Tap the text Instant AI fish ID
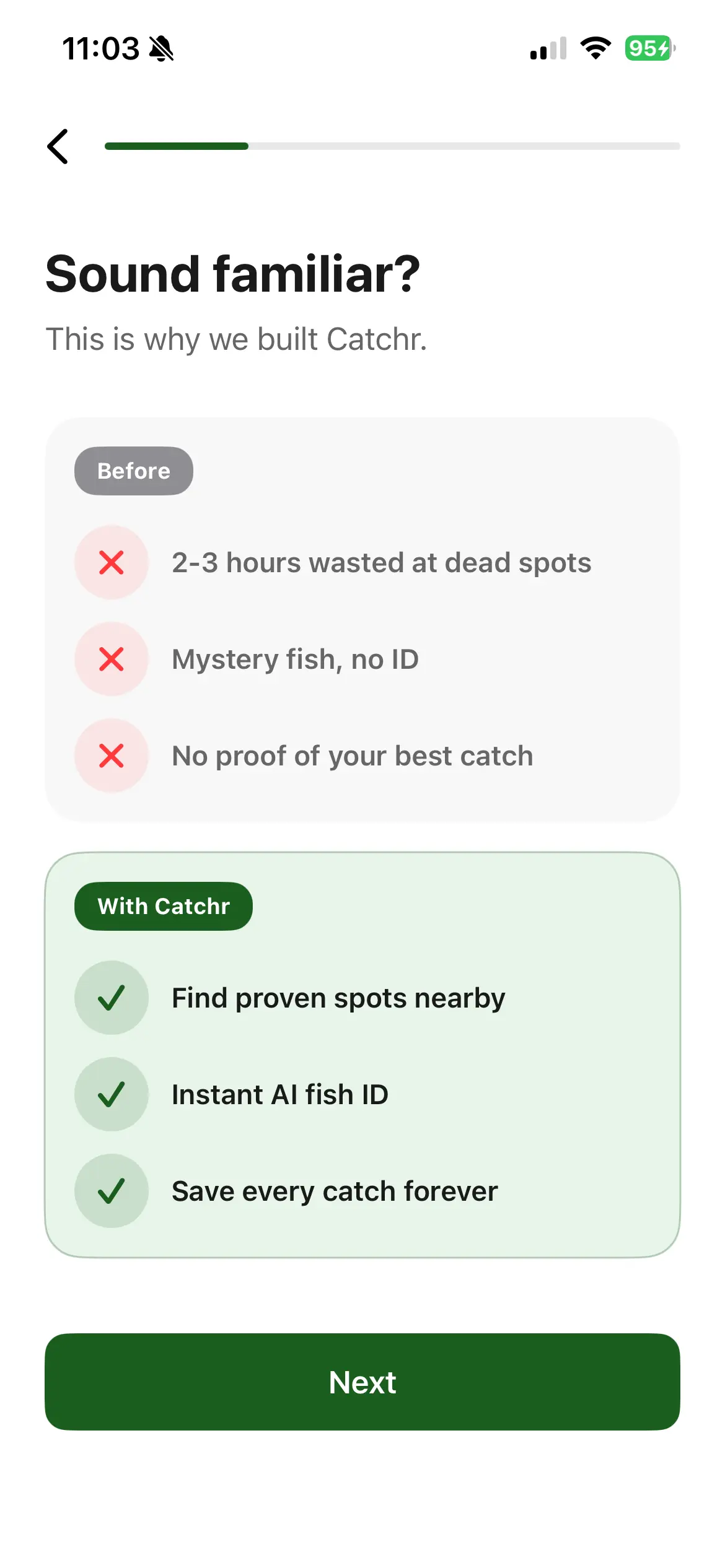 click(x=280, y=1094)
